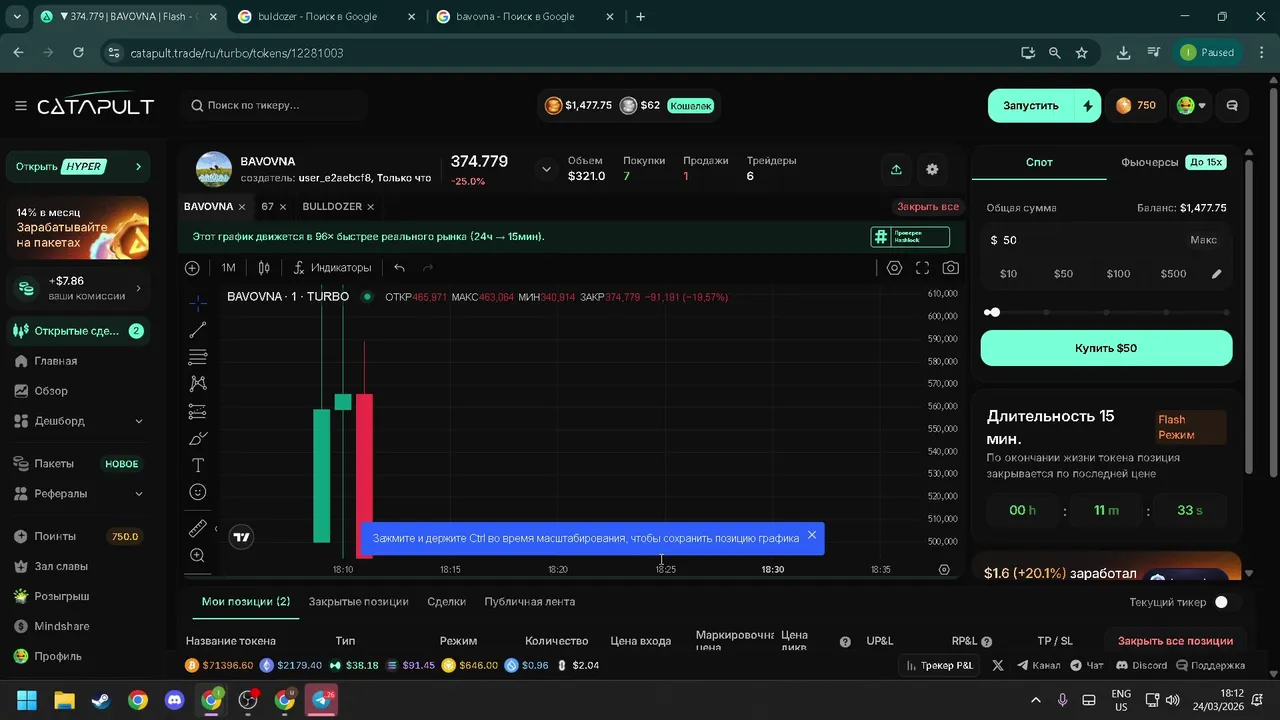Image resolution: width=1280 pixels, height=720 pixels.
Task: Open token settings gear next to share
Action: (x=932, y=169)
